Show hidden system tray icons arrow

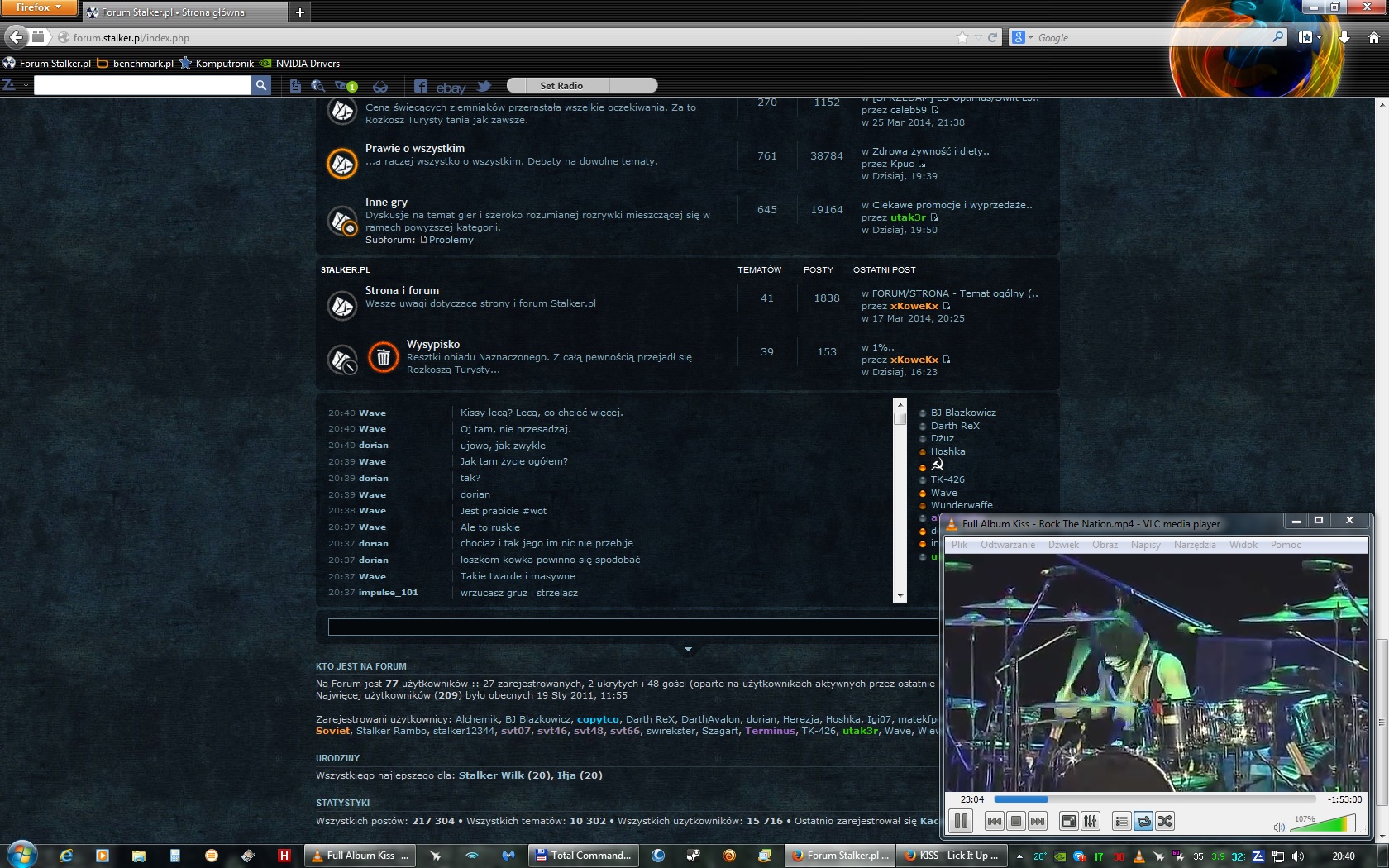click(x=1019, y=856)
